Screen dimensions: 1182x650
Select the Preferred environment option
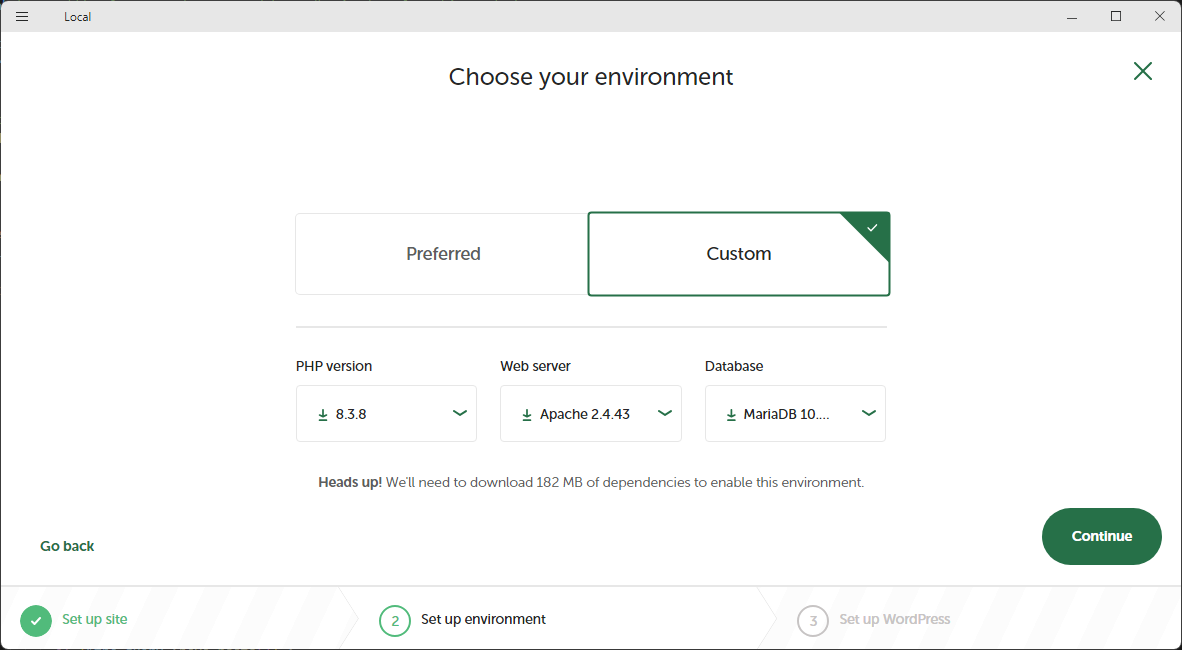point(443,254)
